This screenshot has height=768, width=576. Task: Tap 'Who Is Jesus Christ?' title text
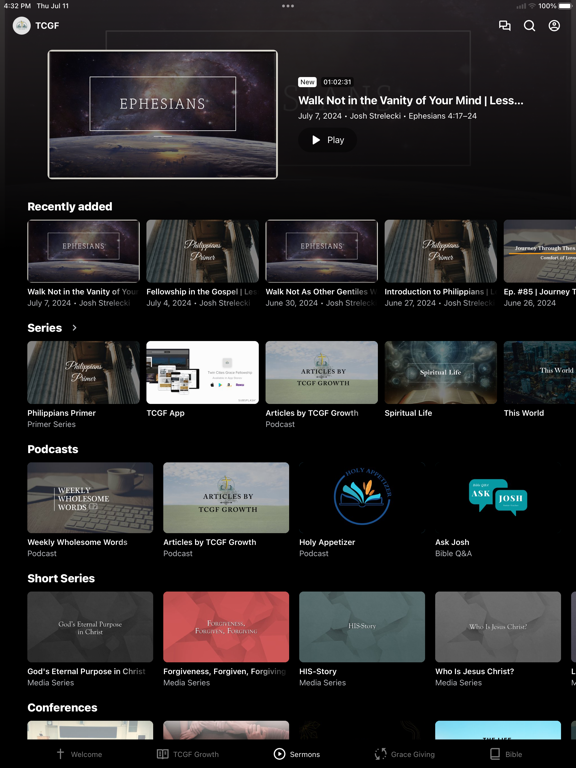[x=475, y=672]
